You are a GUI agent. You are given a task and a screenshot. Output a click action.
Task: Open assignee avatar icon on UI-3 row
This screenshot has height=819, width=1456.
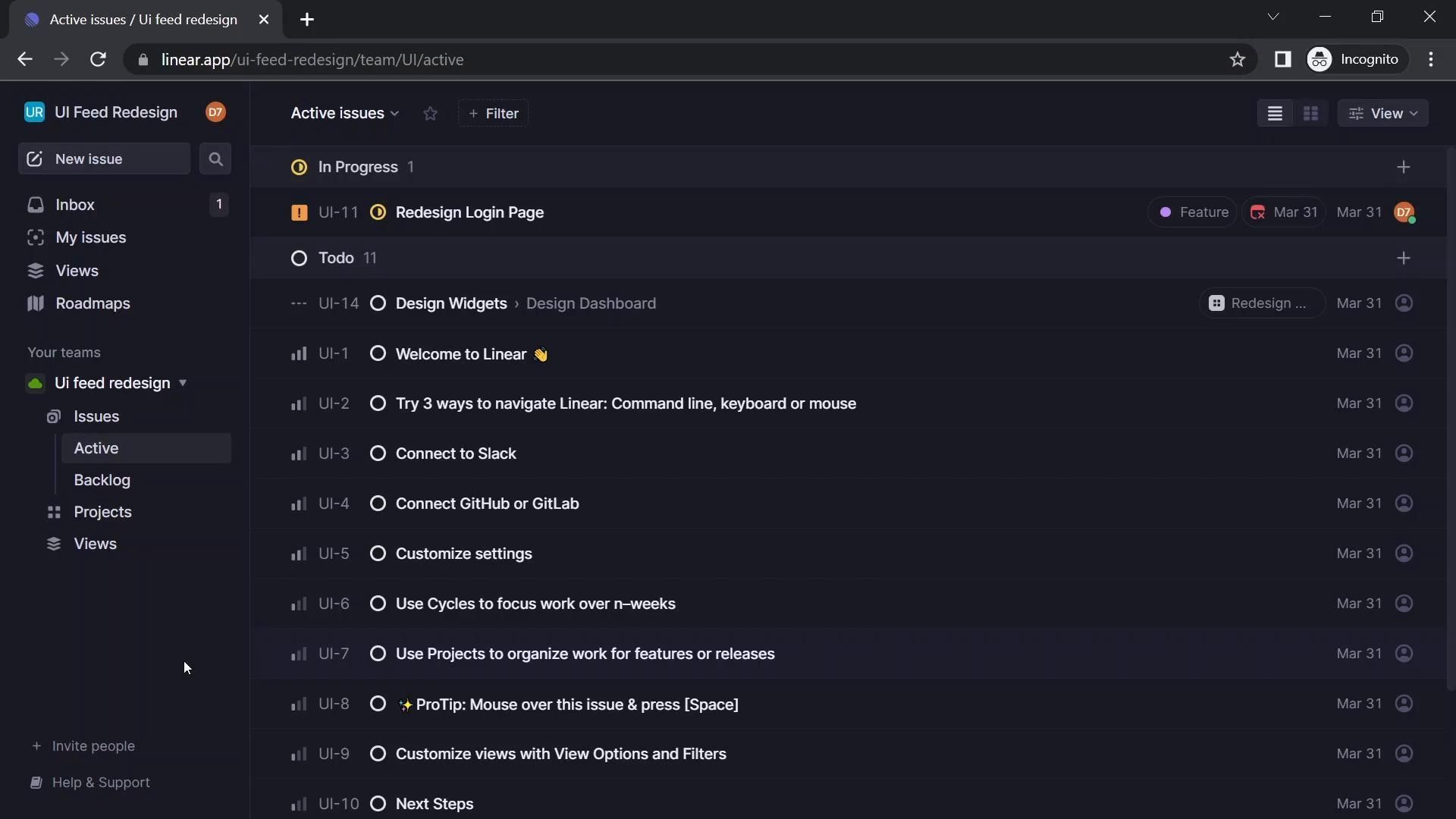click(1404, 453)
